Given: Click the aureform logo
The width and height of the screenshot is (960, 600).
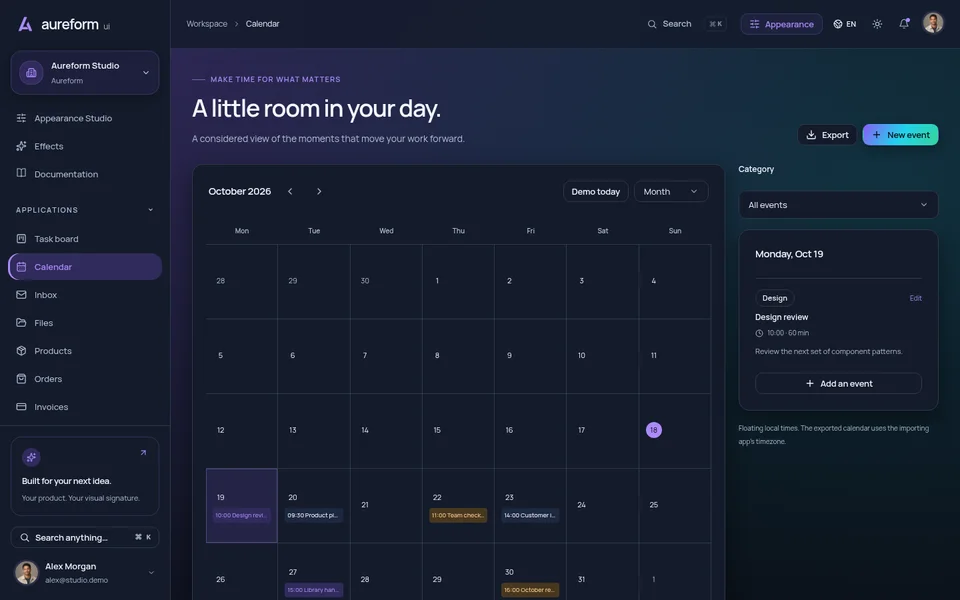Looking at the screenshot, I should [x=64, y=24].
